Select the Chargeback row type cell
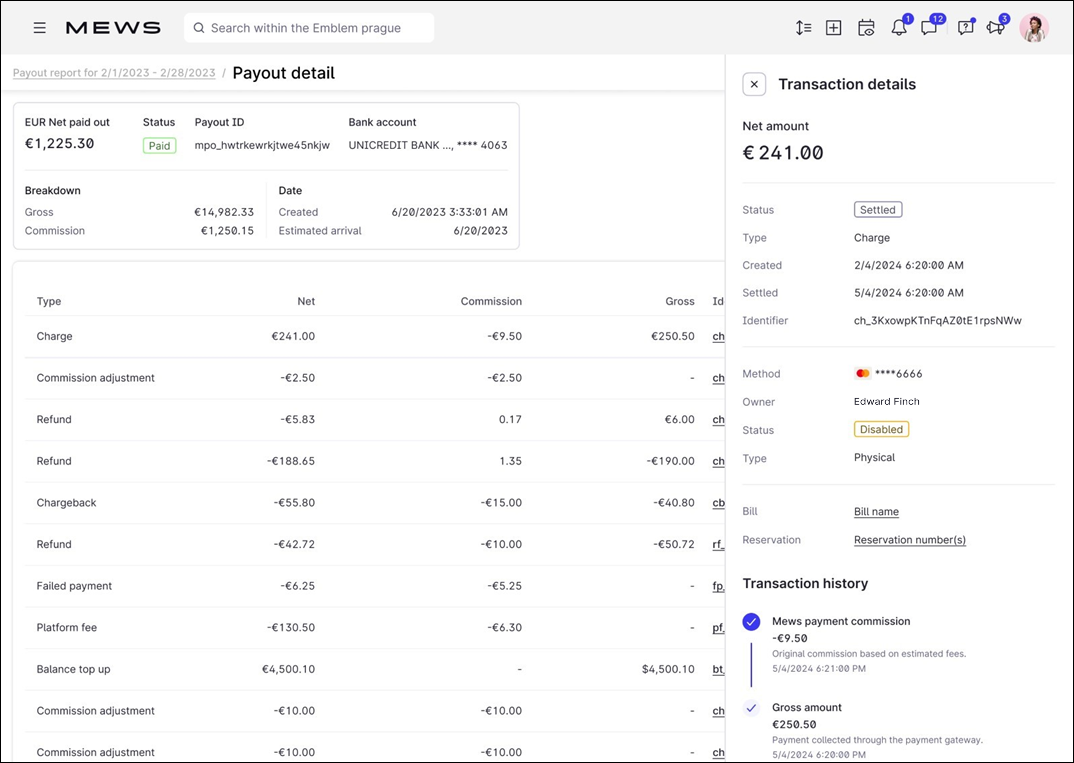The height and width of the screenshot is (763, 1074). 66,503
